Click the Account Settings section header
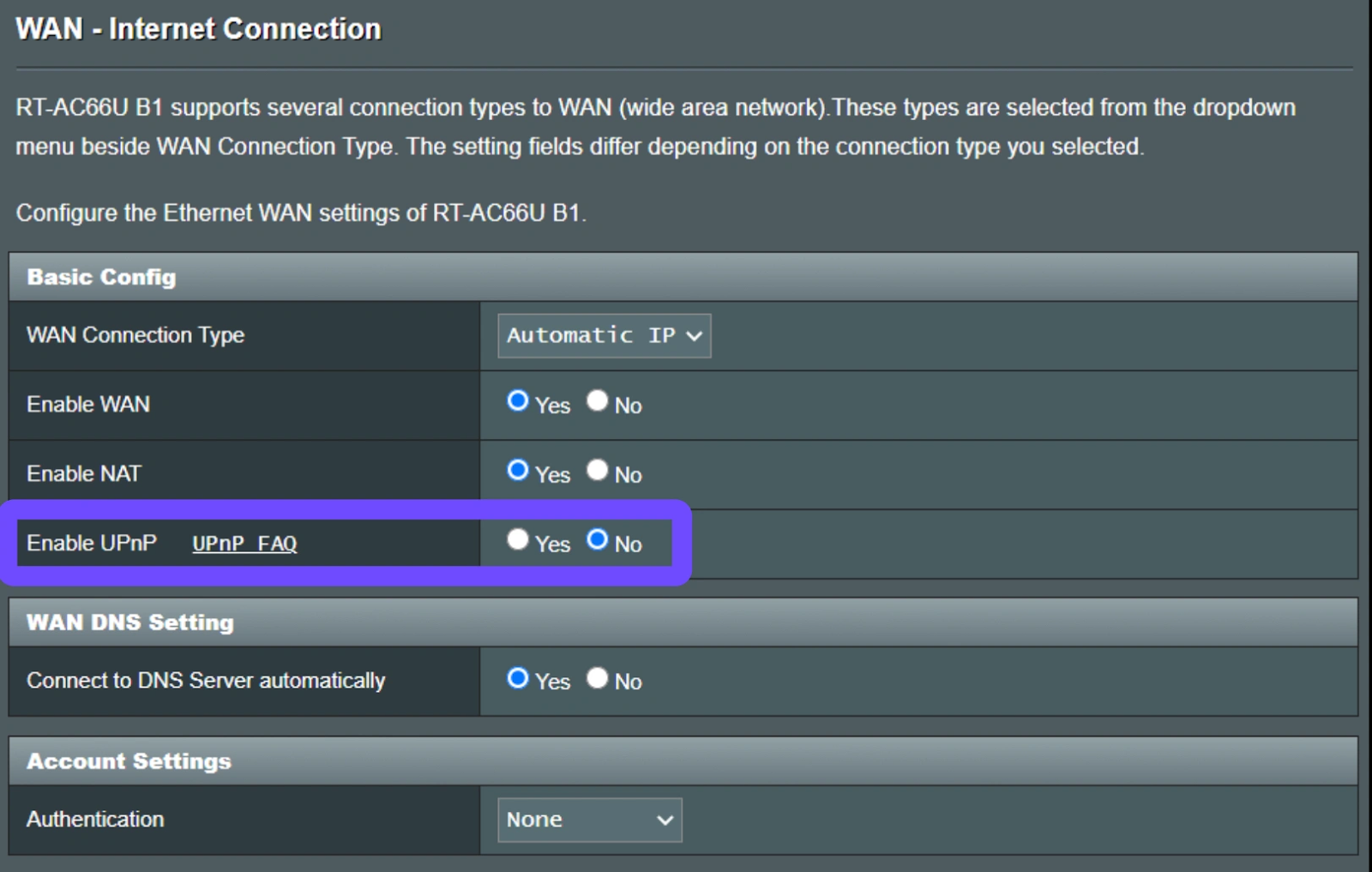The width and height of the screenshot is (1372, 872). (129, 761)
